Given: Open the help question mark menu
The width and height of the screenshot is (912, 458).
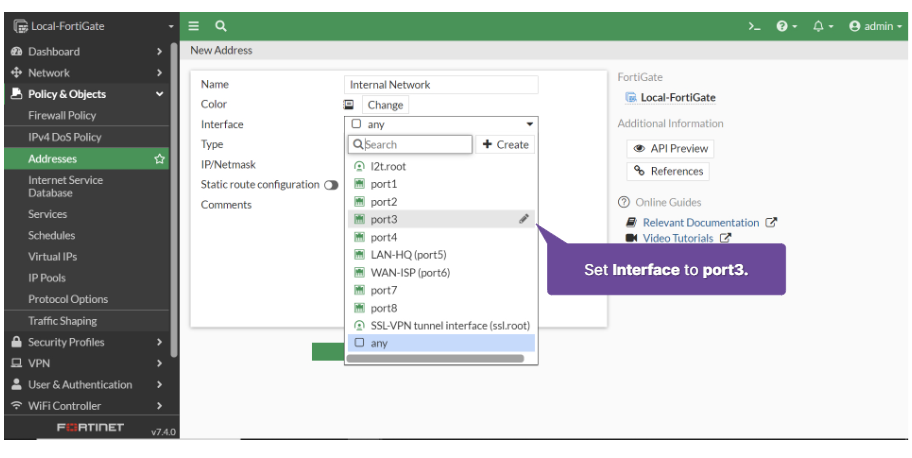Looking at the screenshot, I should pyautogui.click(x=786, y=26).
